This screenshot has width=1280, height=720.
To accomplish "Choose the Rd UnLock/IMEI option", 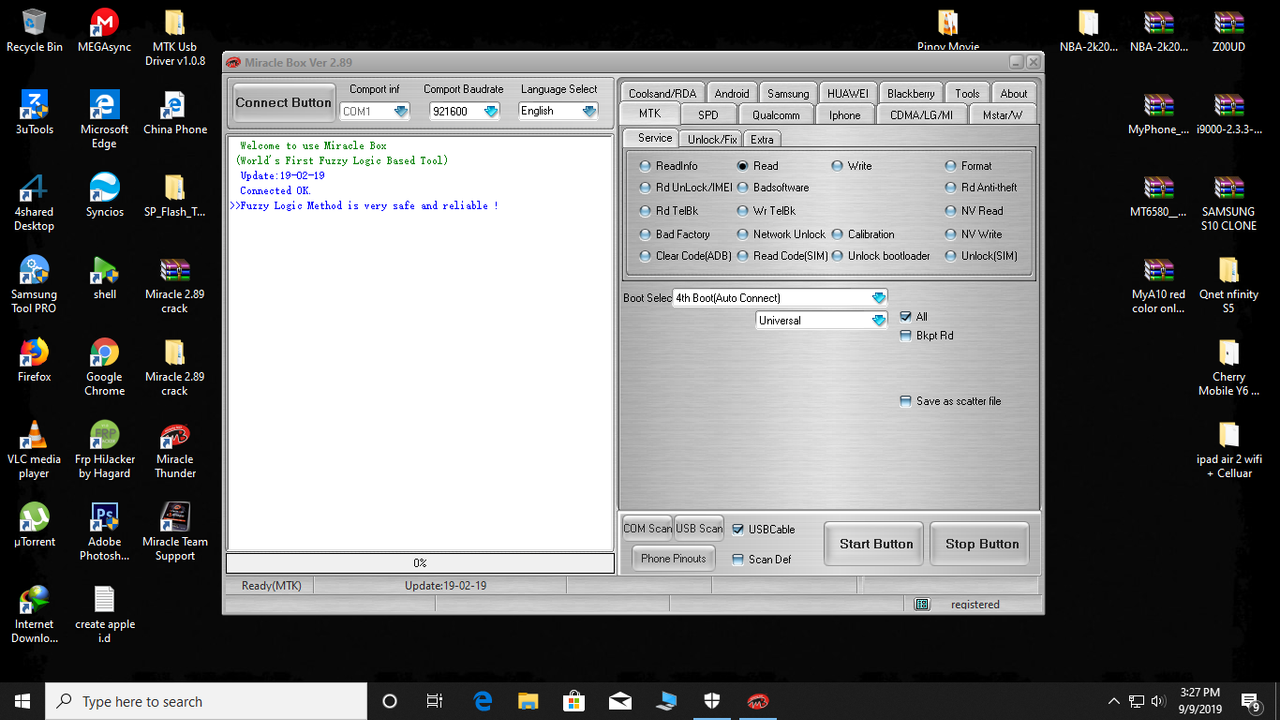I will (686, 188).
